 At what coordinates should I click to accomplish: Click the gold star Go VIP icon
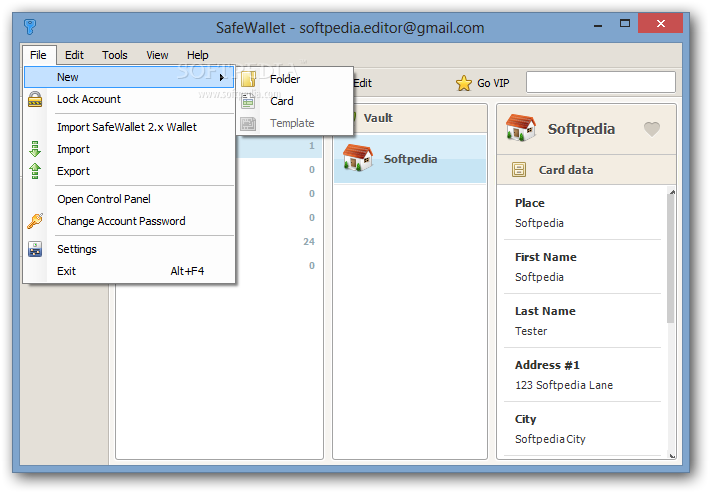(x=464, y=83)
